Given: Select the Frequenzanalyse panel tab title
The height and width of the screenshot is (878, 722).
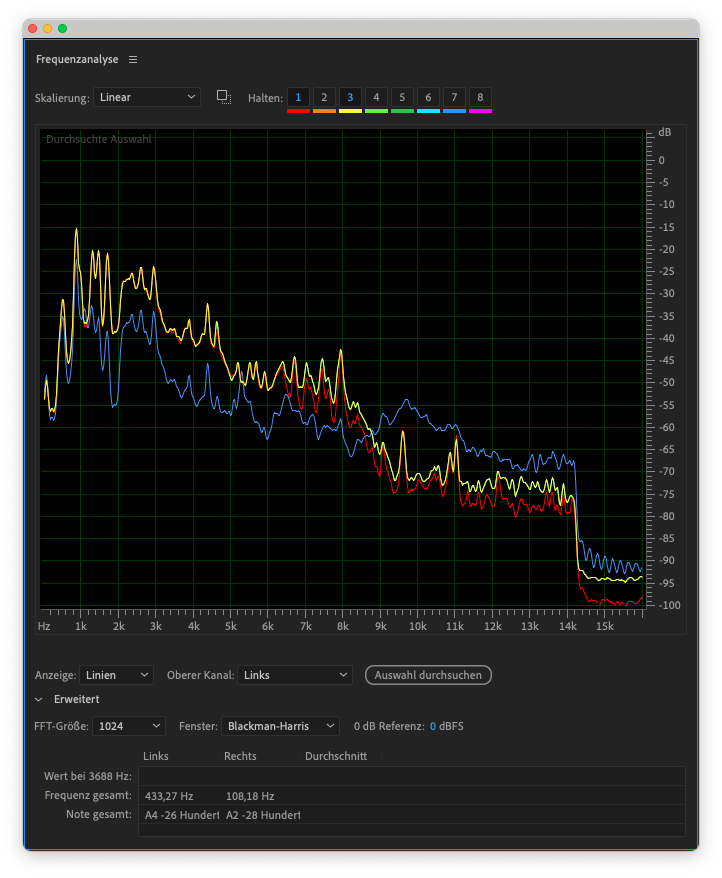Looking at the screenshot, I should [77, 60].
